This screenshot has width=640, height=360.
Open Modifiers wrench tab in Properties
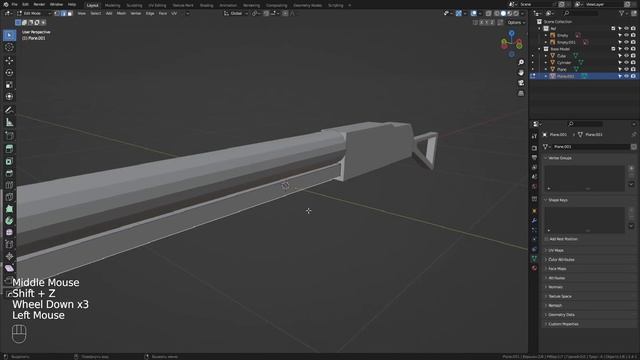[534, 220]
